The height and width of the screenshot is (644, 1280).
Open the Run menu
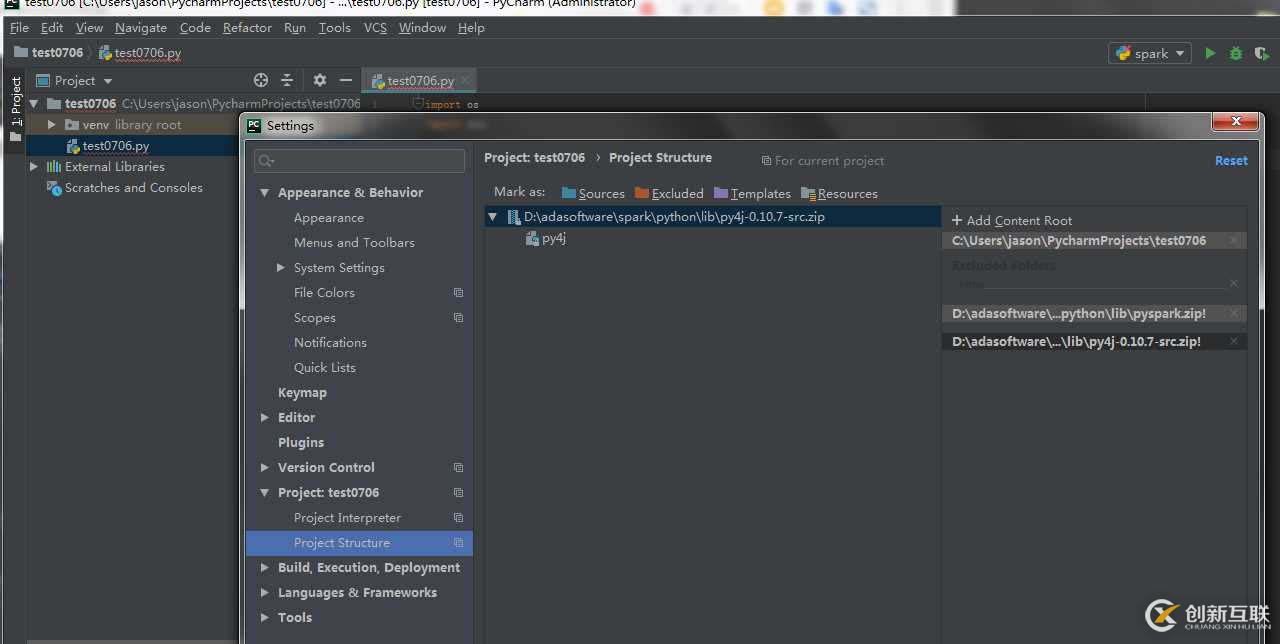click(294, 28)
